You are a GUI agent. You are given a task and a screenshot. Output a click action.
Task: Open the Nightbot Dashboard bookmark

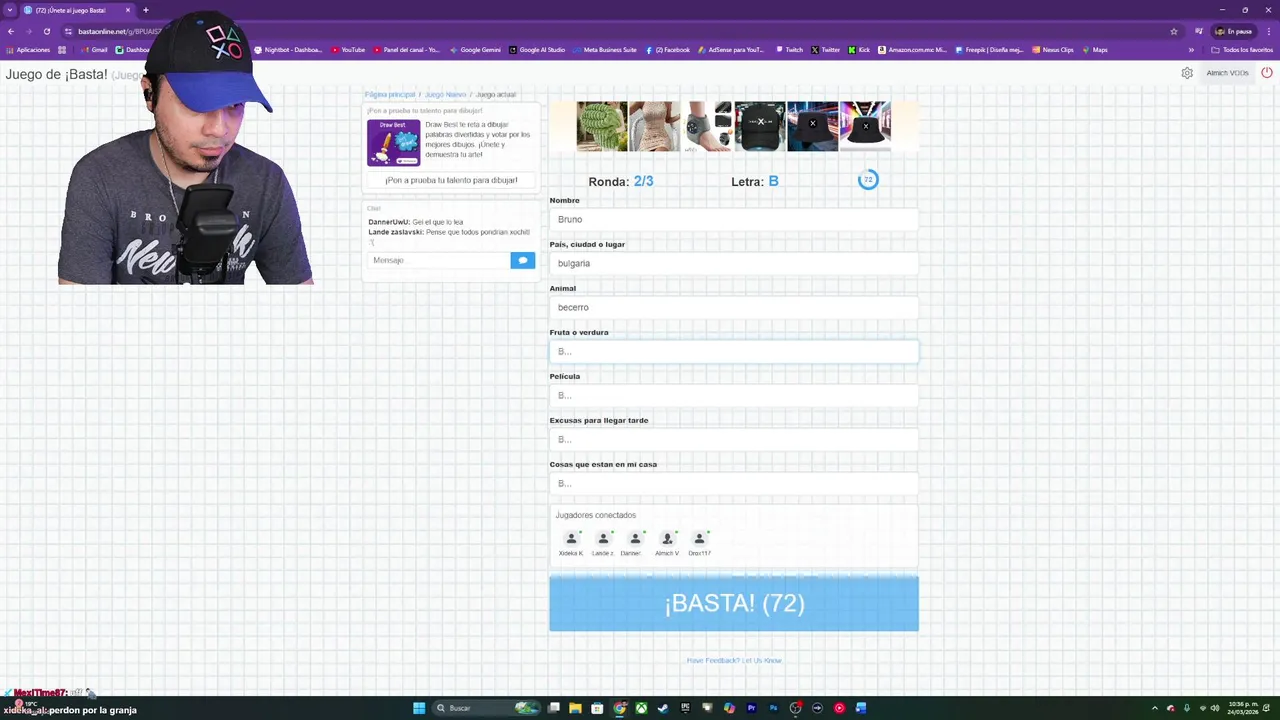(286, 50)
